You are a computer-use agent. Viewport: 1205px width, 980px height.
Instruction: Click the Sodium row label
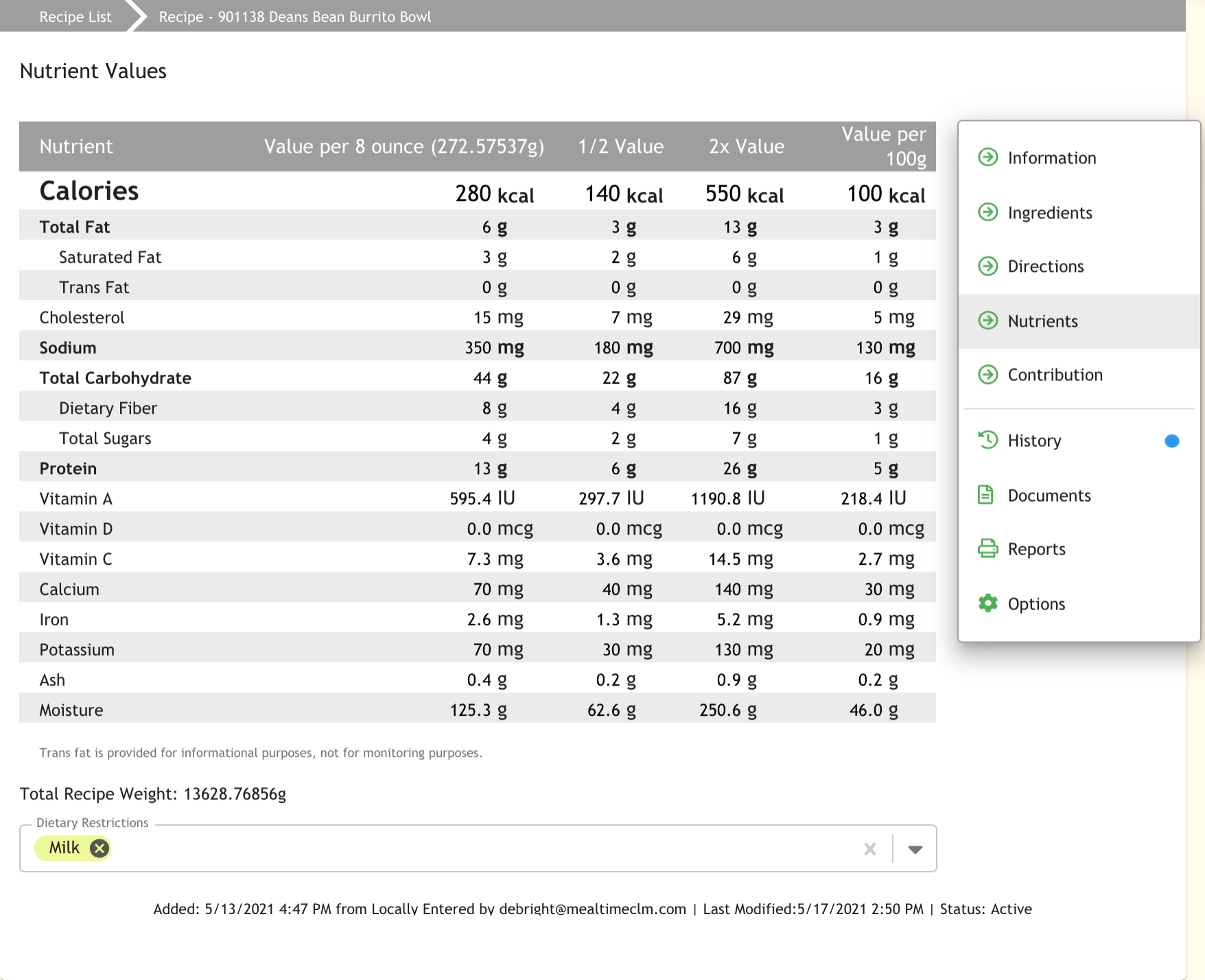pos(68,348)
